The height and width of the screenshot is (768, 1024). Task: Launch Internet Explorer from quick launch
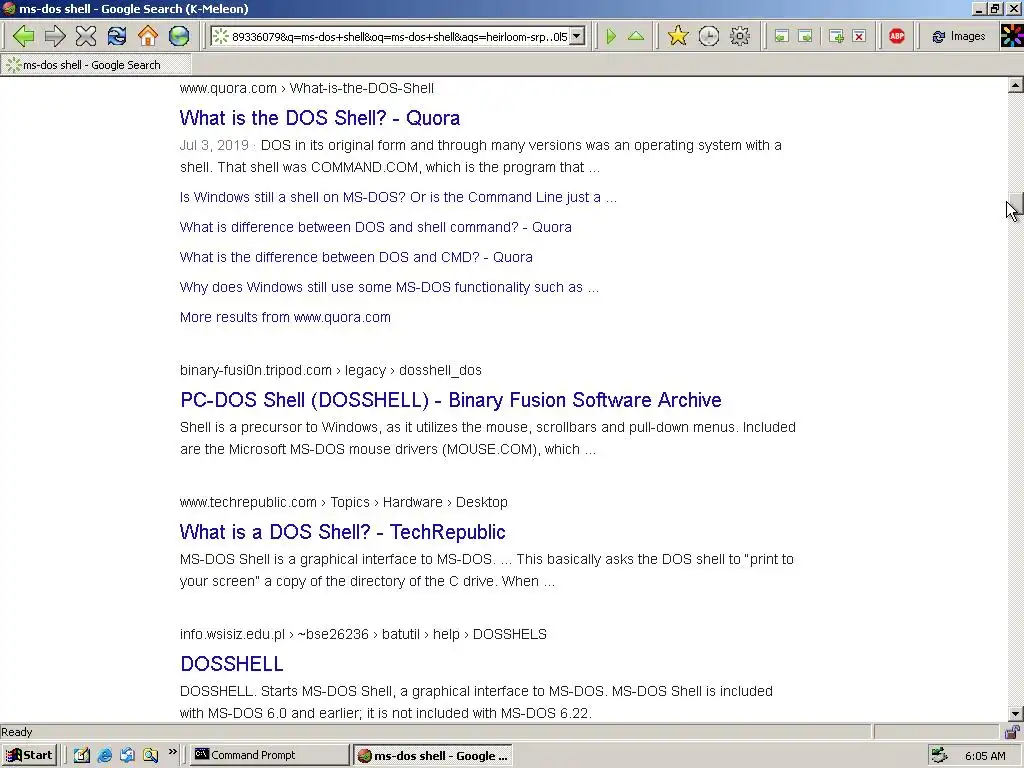coord(104,756)
